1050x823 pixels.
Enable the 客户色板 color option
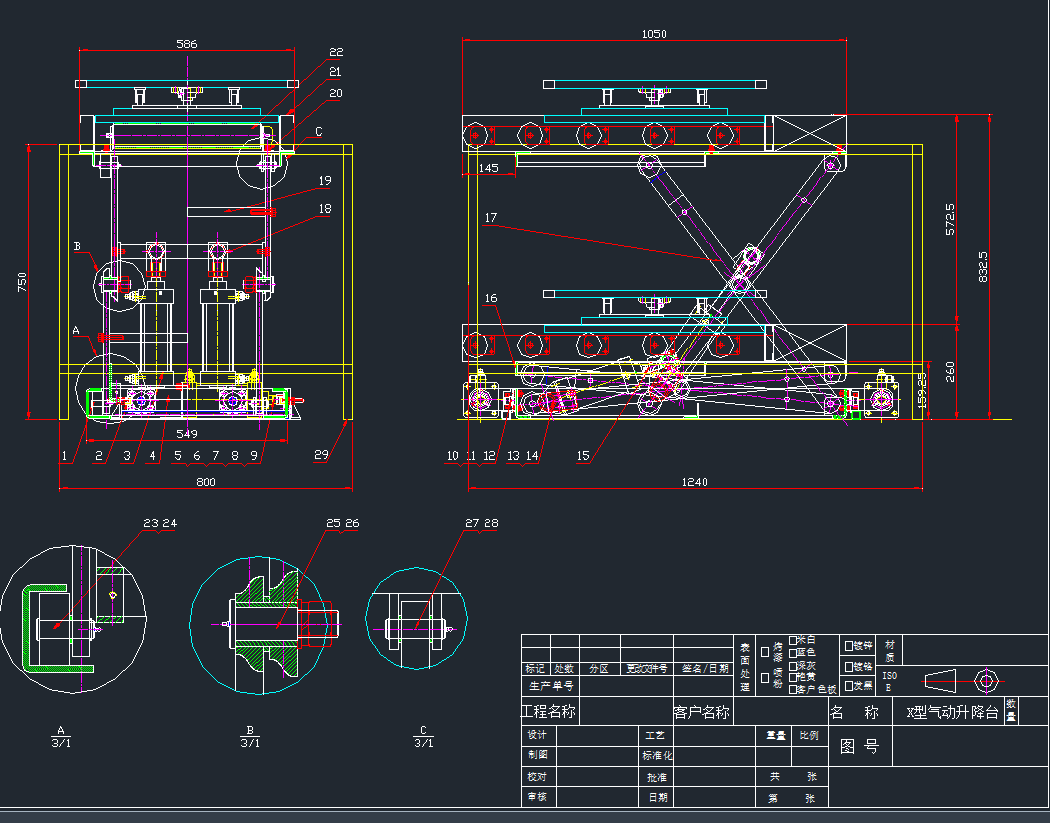791,688
